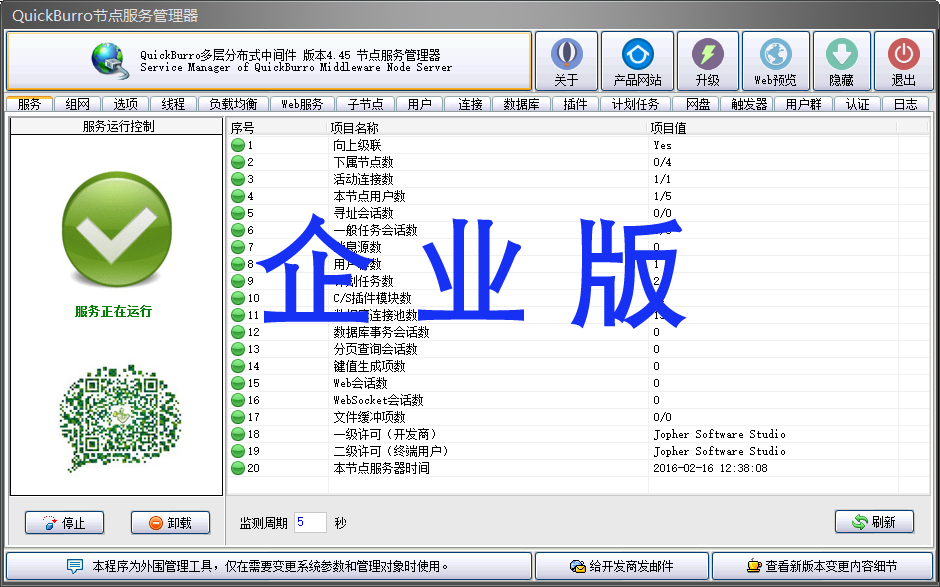Click the info bar about 外围管理工具
The height and width of the screenshot is (587, 940).
[269, 566]
